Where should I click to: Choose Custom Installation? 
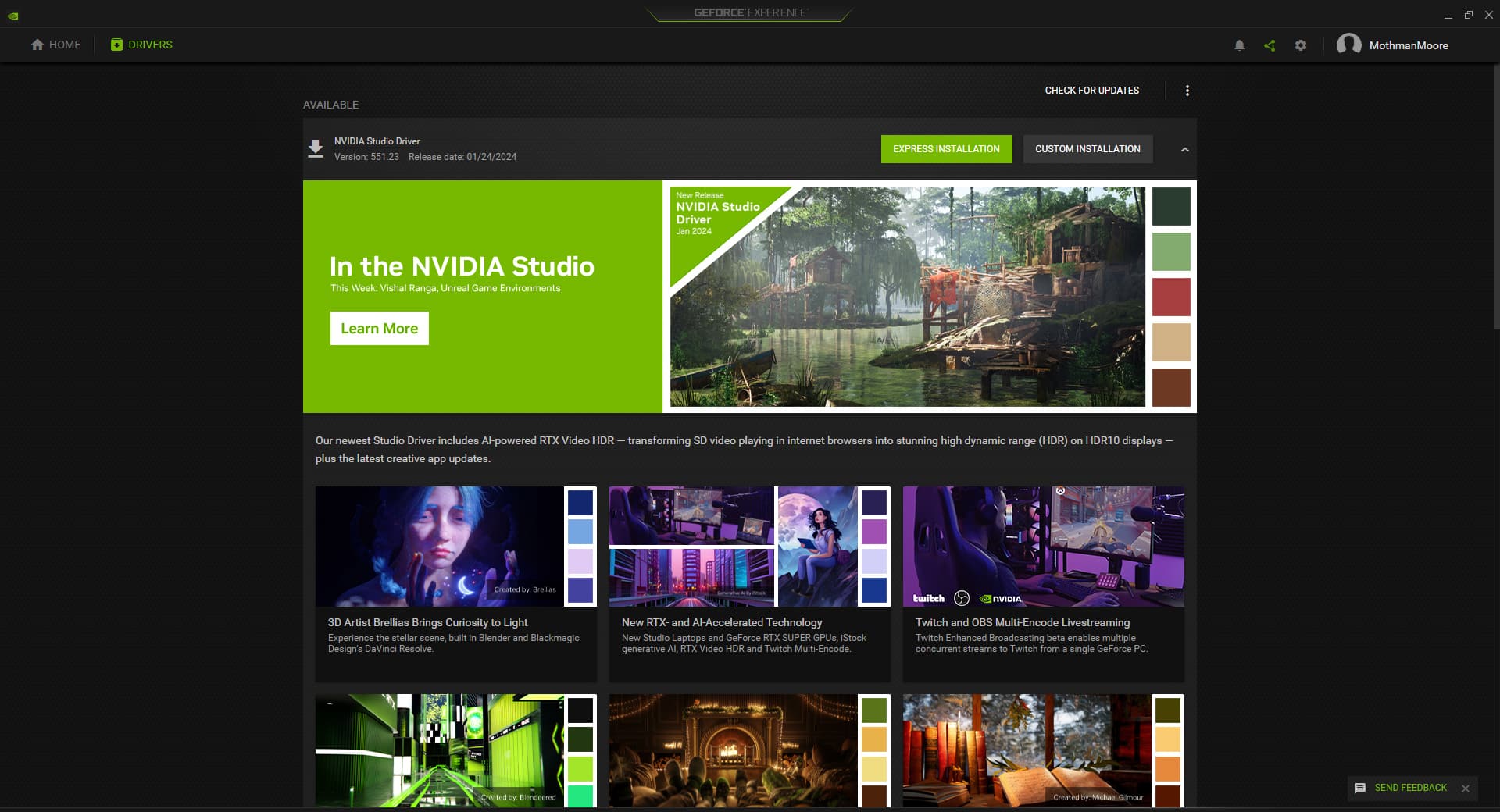(x=1087, y=149)
